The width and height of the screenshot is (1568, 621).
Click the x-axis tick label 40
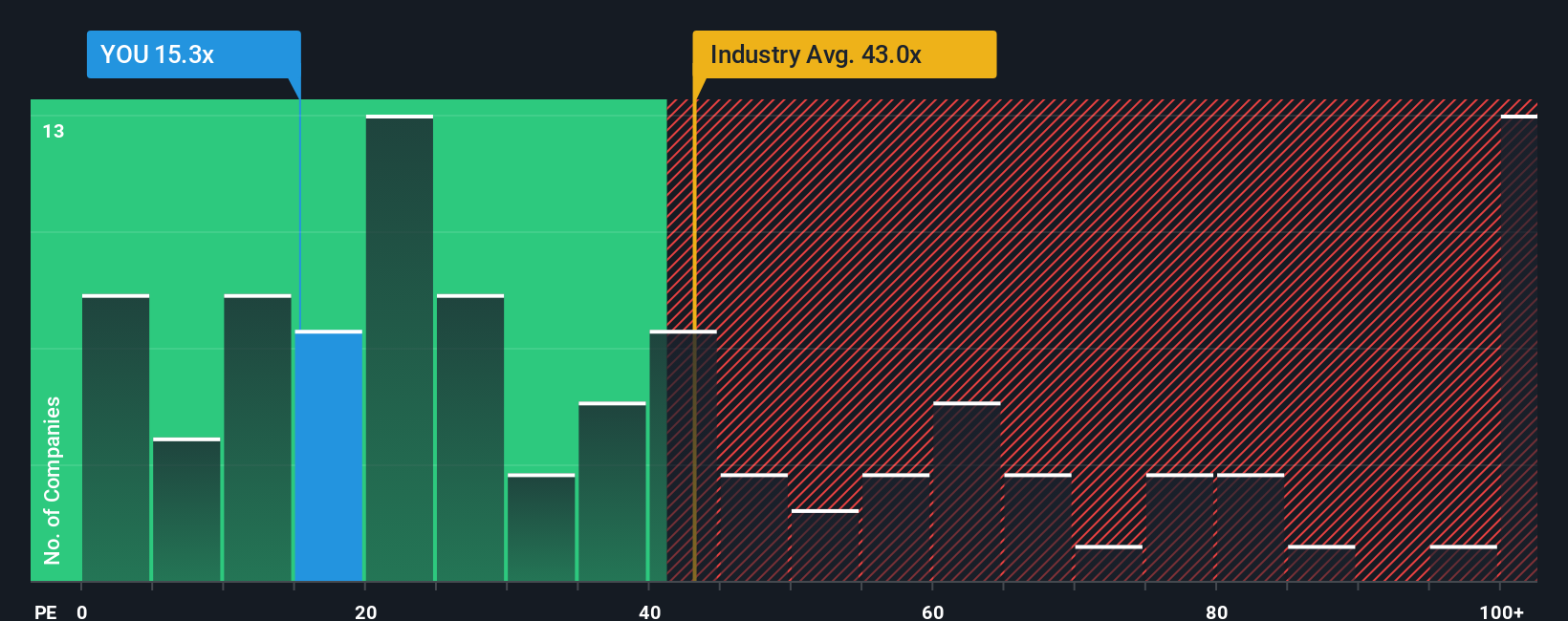[x=649, y=611]
